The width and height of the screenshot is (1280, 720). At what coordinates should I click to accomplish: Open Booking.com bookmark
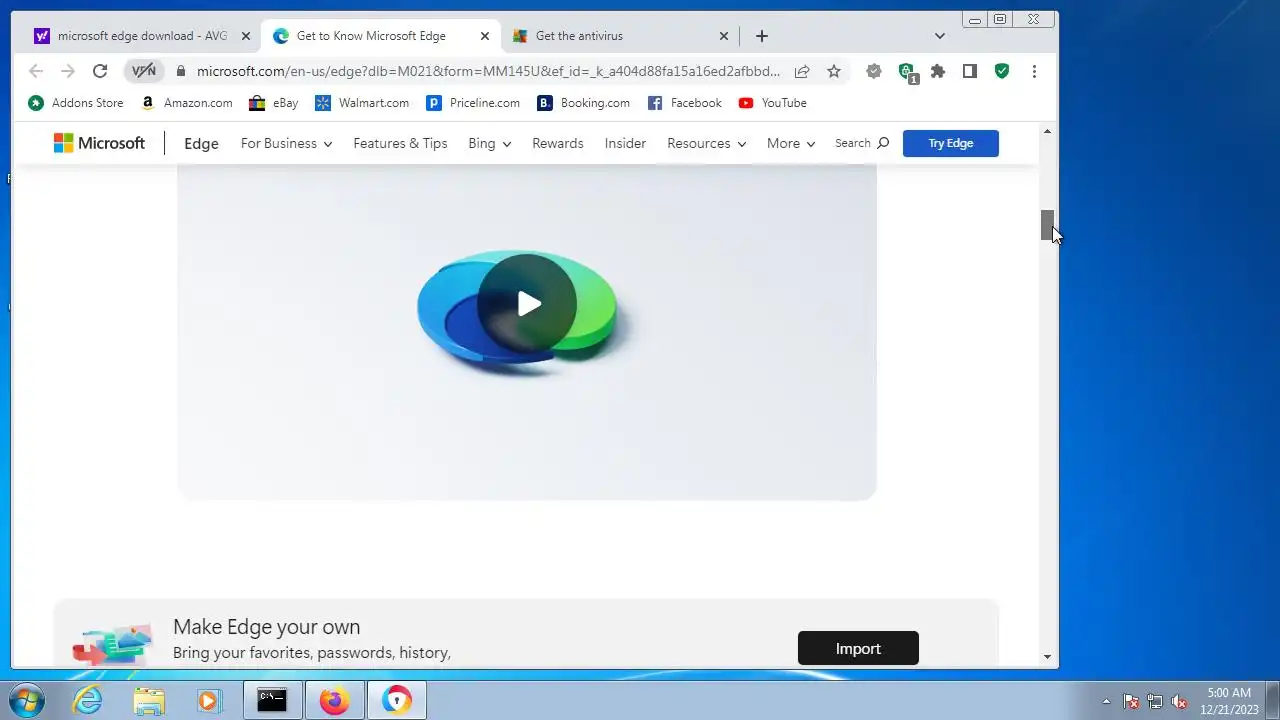pyautogui.click(x=584, y=103)
